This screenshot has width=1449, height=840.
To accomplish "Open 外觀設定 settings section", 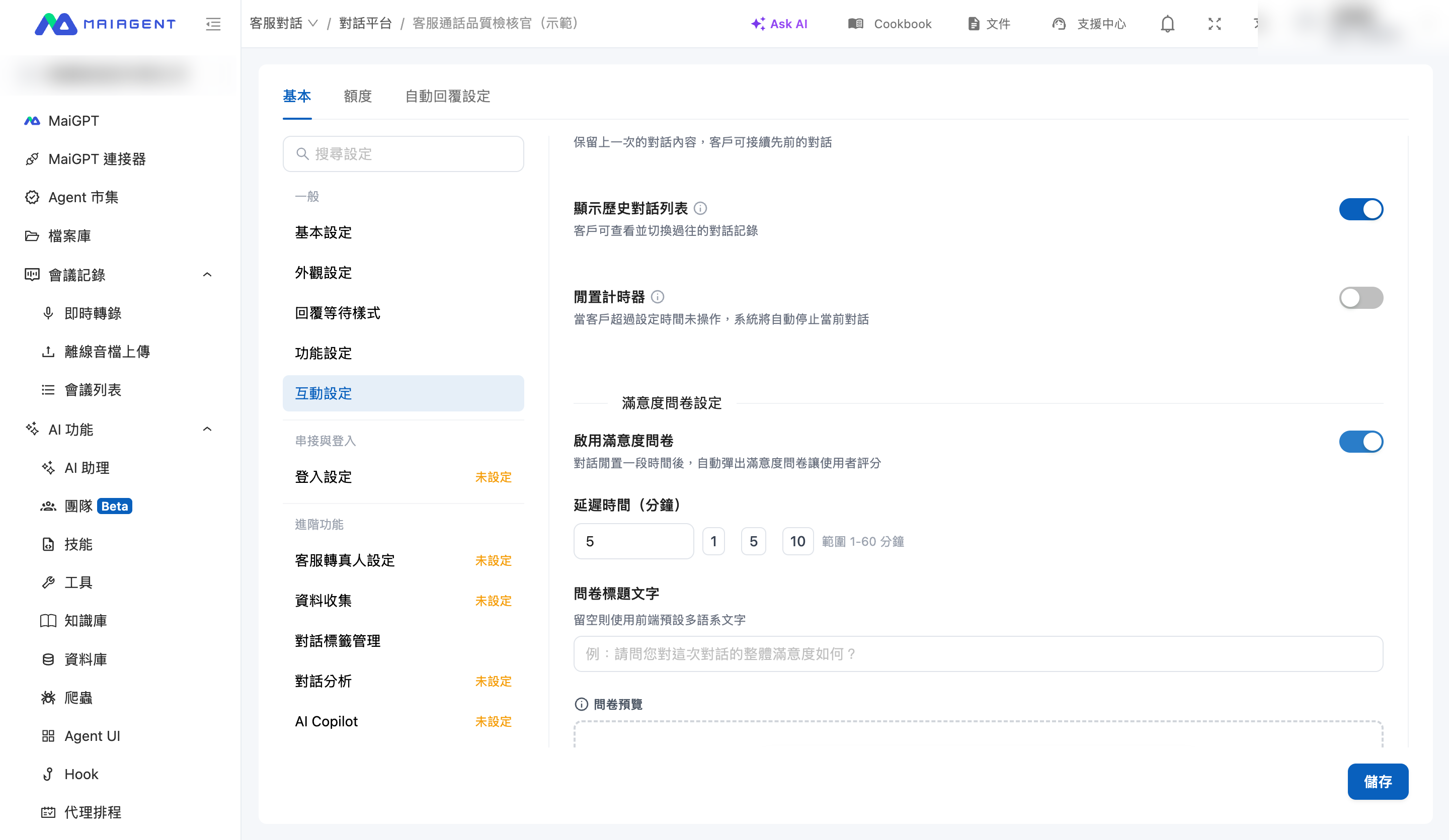I will point(403,273).
